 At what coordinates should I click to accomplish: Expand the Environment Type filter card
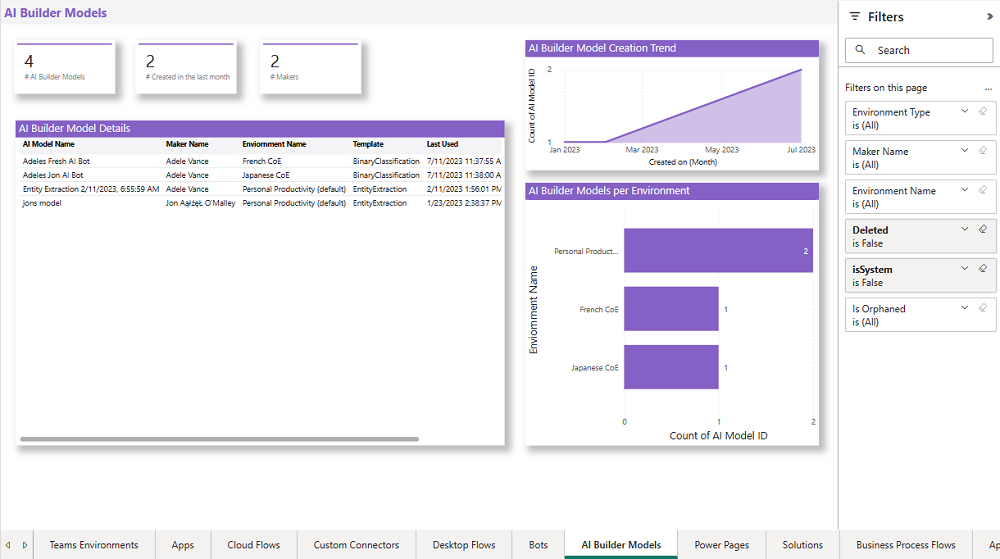click(964, 112)
